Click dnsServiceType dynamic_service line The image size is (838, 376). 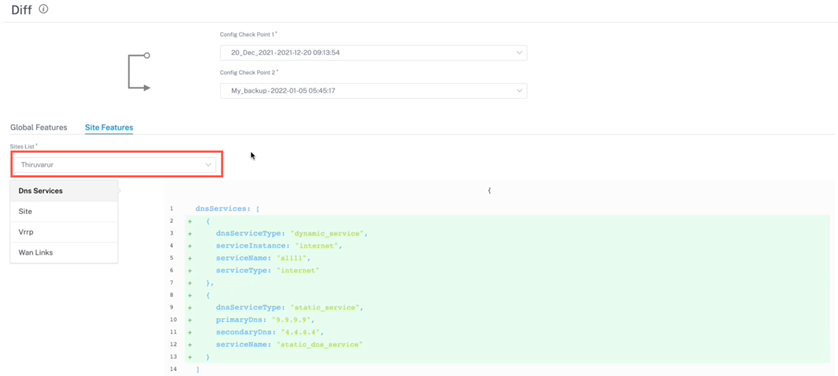click(292, 233)
